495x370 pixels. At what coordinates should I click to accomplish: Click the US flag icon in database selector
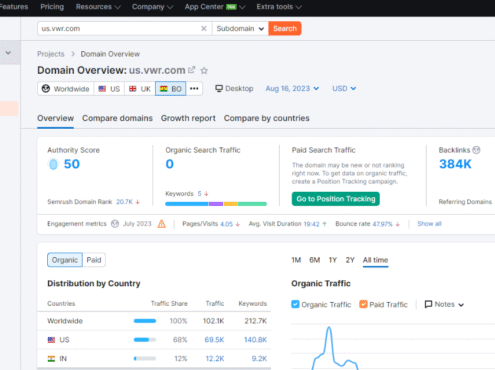coord(102,89)
